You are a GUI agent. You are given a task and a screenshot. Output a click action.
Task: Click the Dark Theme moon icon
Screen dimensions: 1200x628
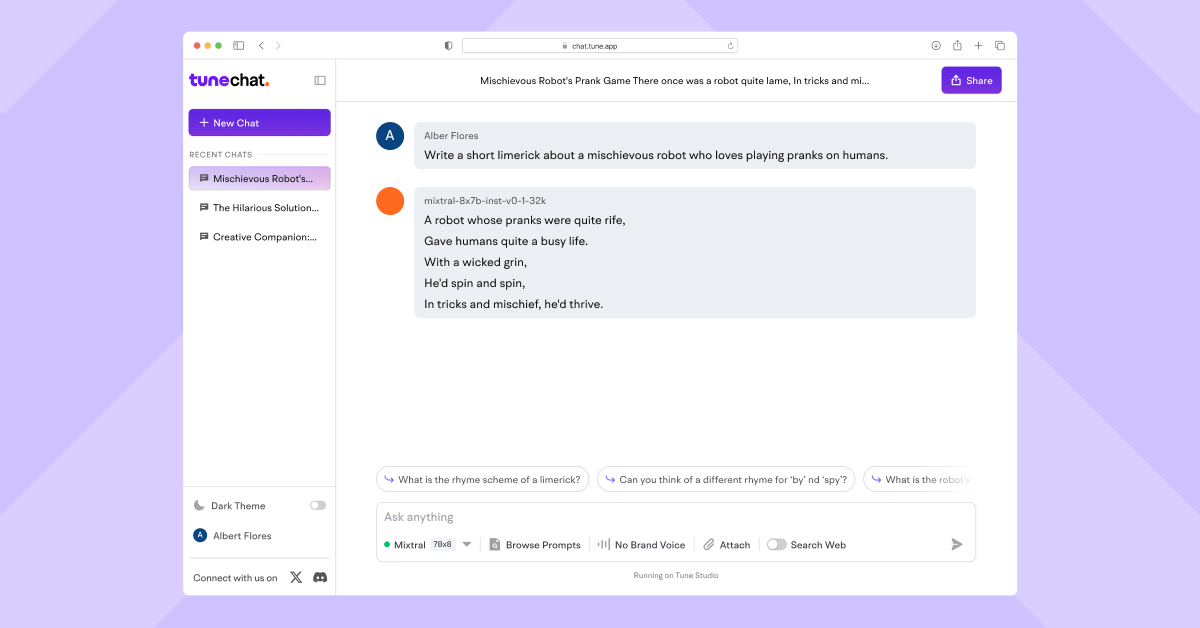click(x=198, y=505)
